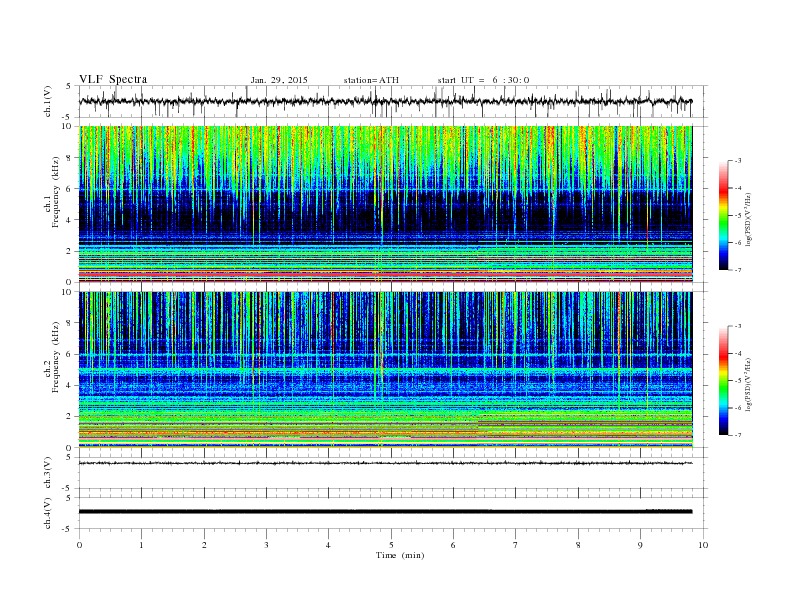Click the "ch.4(V)" axis label
Screen dimensions: 792x612
pos(48,513)
